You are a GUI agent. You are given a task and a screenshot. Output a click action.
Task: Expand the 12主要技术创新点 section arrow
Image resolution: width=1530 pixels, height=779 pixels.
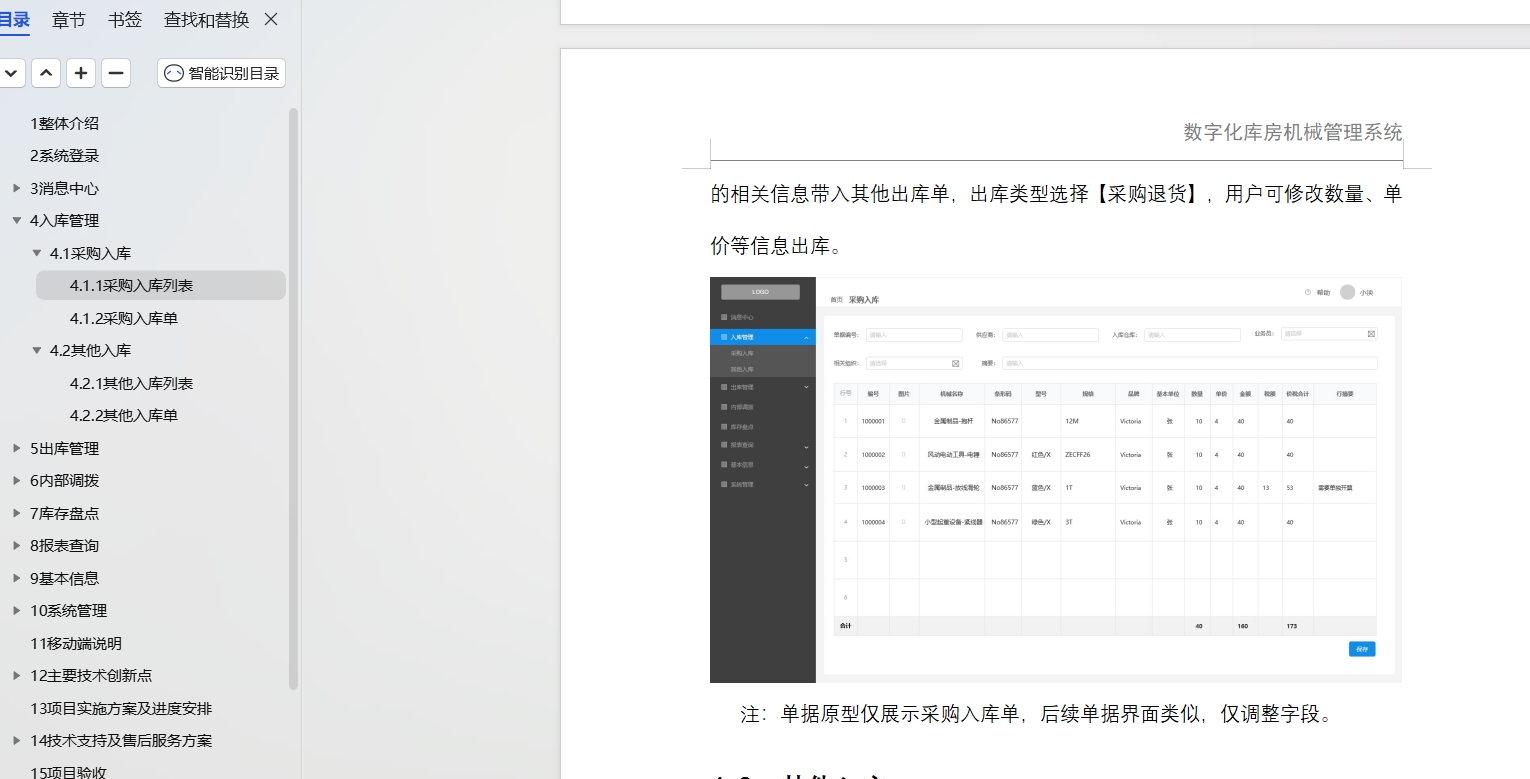tap(16, 676)
